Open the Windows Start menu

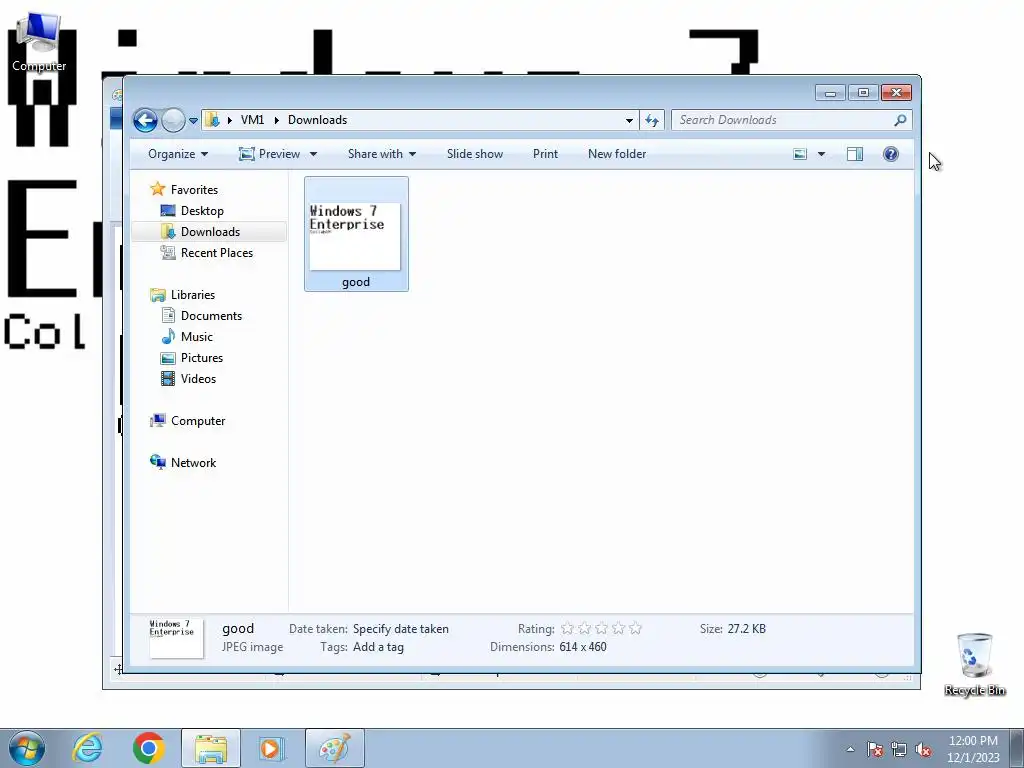click(26, 748)
